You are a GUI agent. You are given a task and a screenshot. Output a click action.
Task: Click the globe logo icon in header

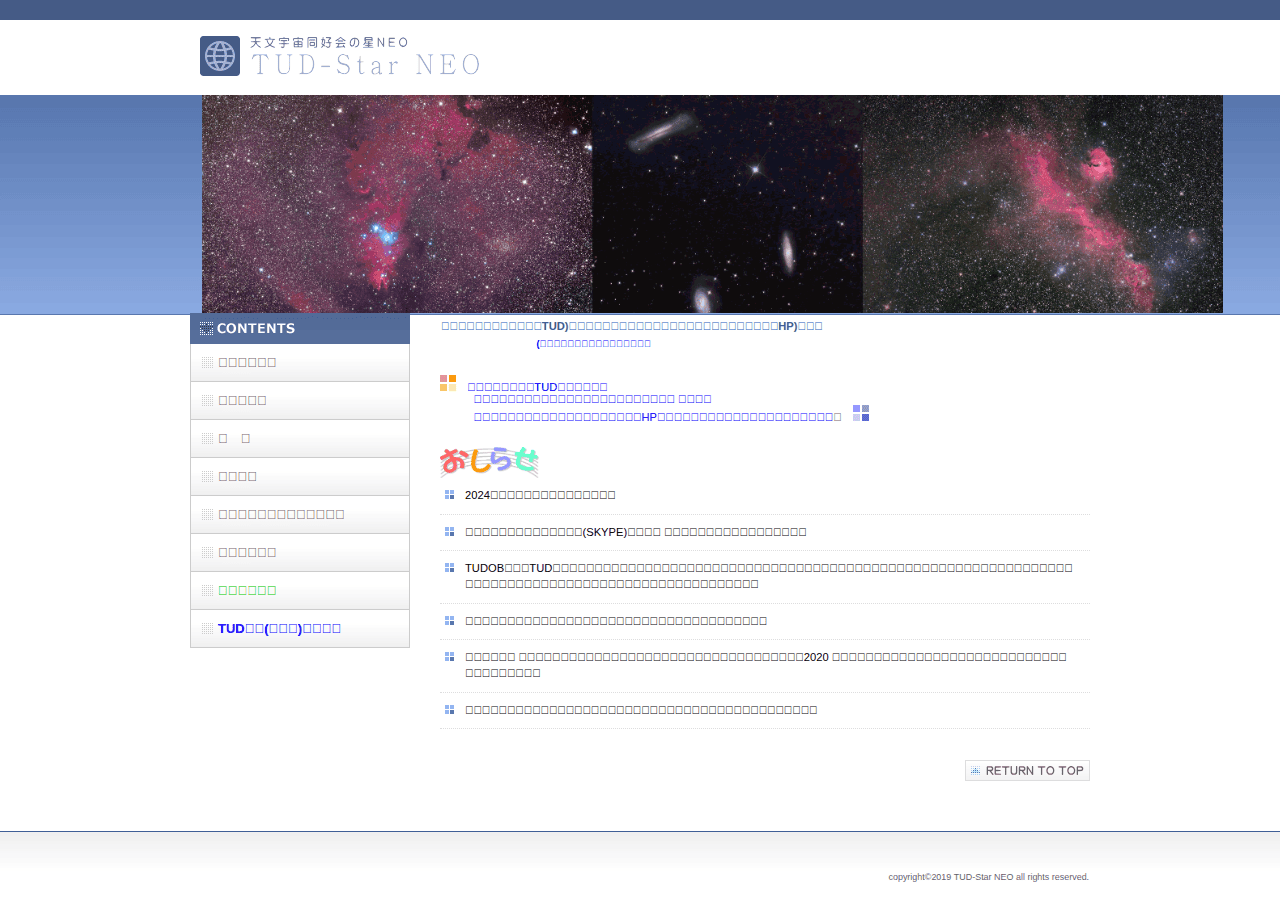(220, 56)
